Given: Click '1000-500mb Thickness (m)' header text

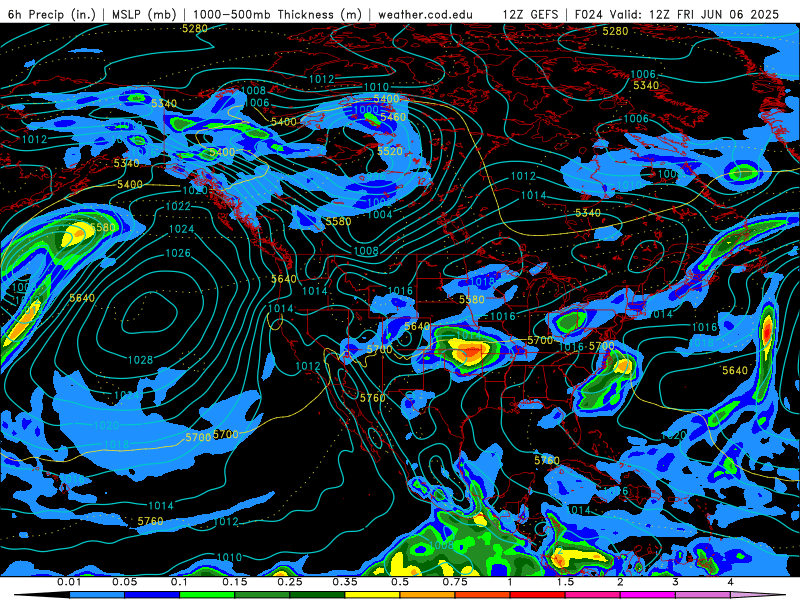Looking at the screenshot, I should click(277, 14).
